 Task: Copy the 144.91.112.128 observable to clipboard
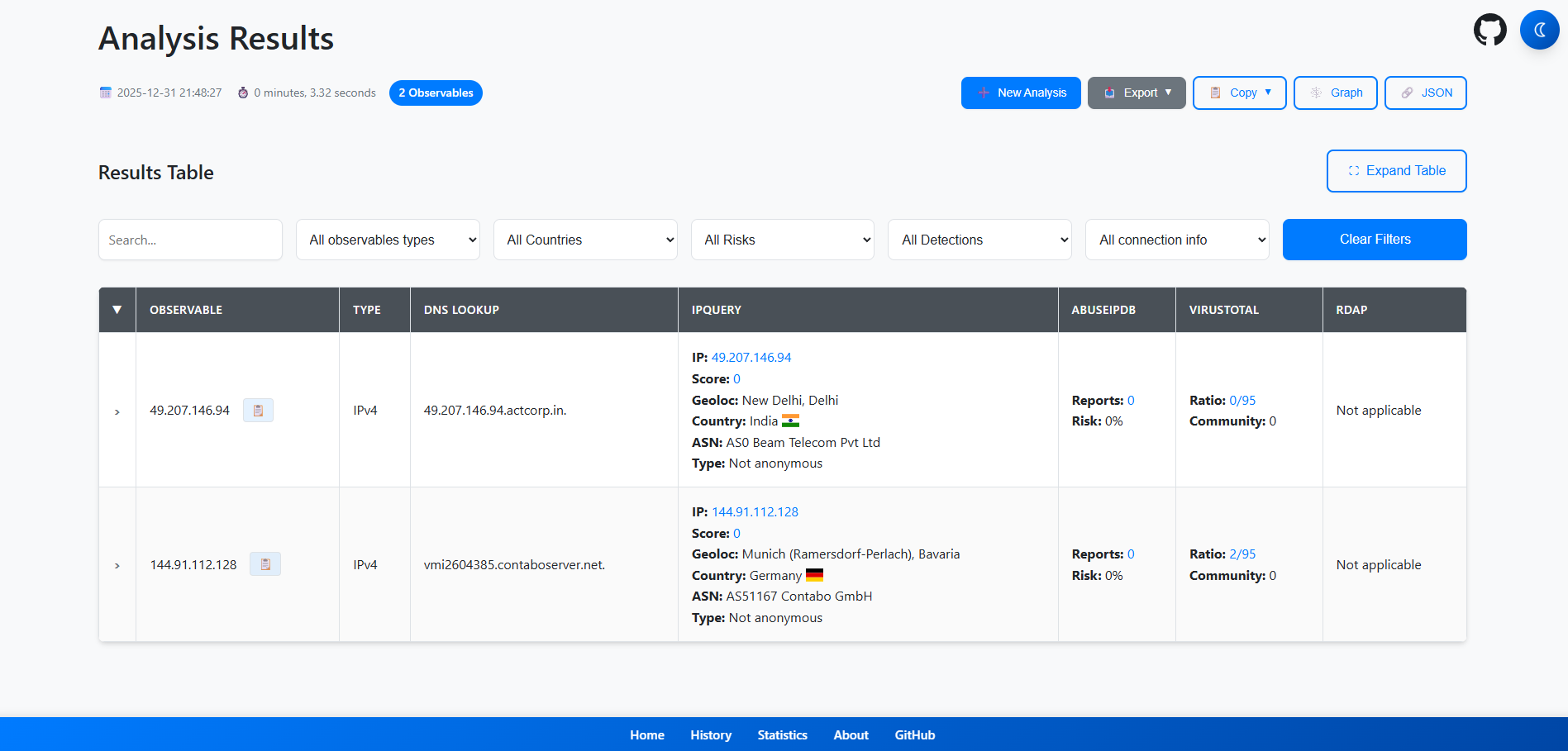click(x=265, y=564)
